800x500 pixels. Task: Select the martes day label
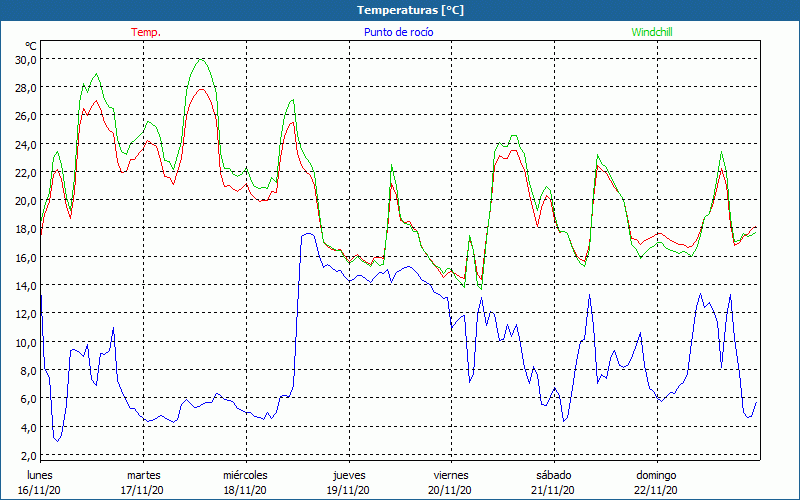click(143, 475)
